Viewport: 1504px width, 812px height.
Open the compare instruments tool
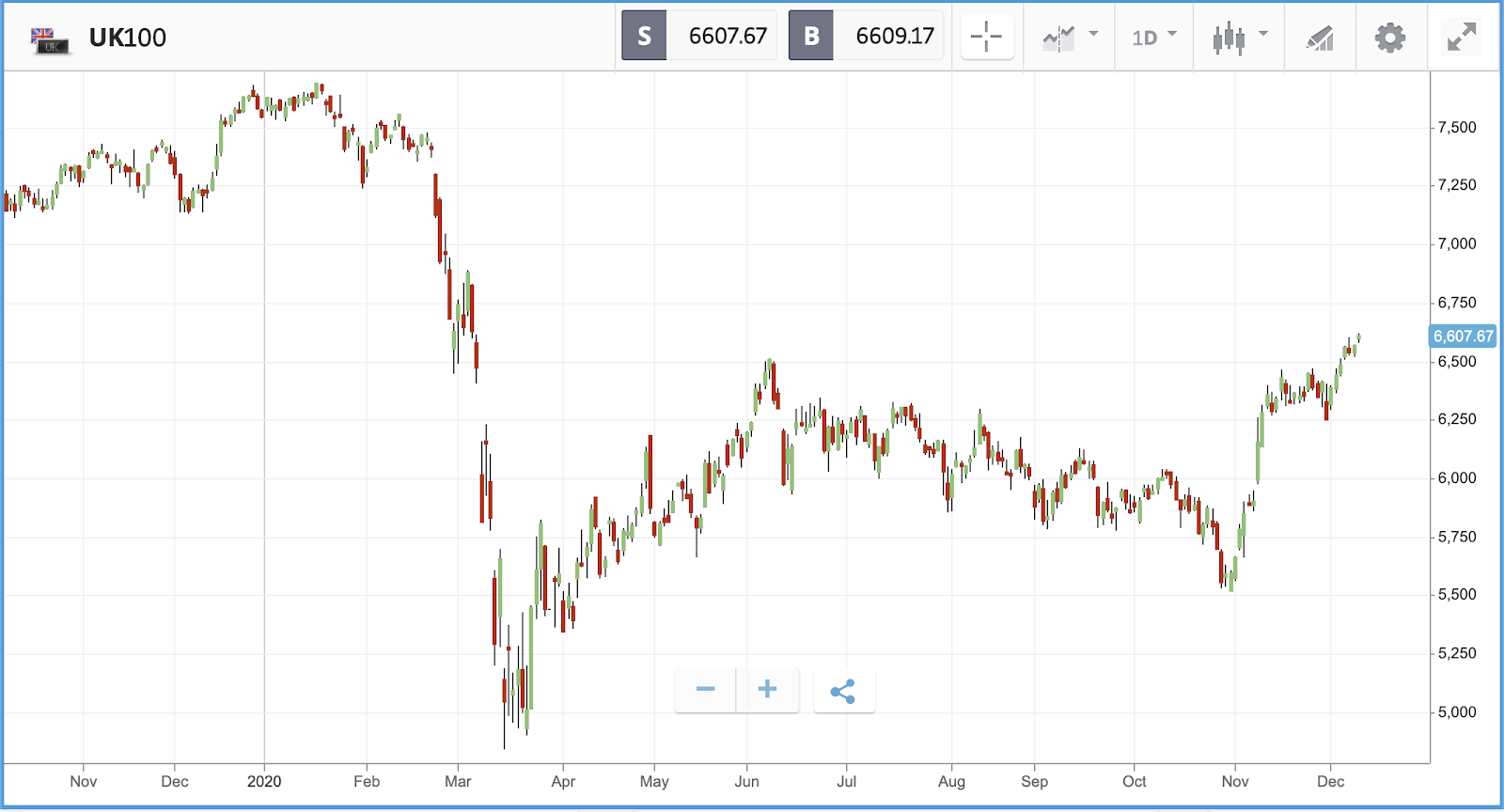(x=1071, y=38)
